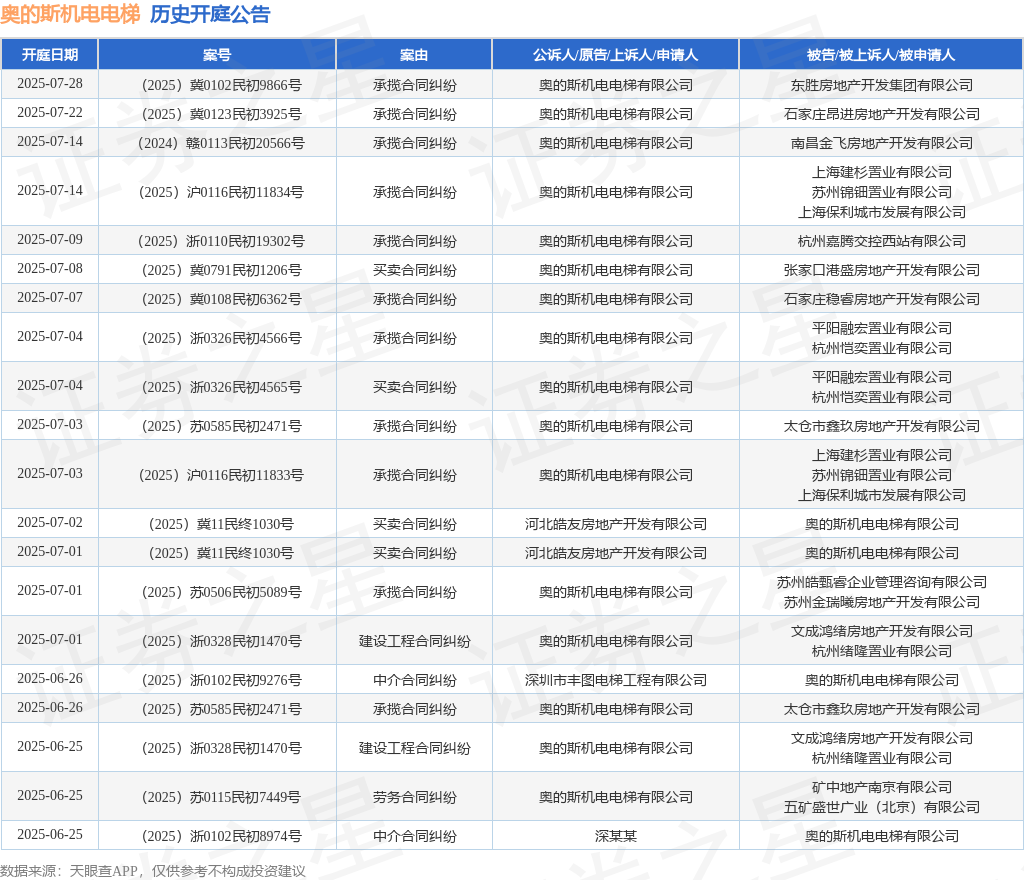1024x880 pixels.
Task: Select defendant 苏州皓甄睿企业管理咨询有限公司
Action: coord(882,582)
